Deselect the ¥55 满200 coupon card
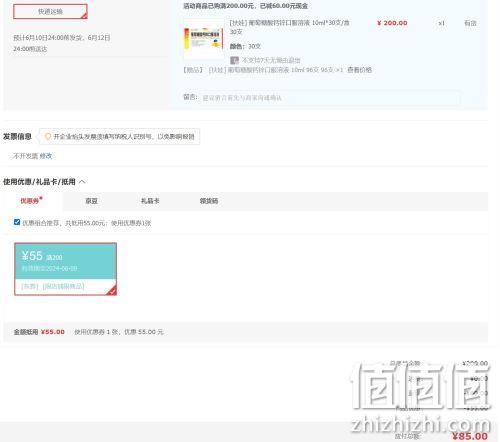Viewport: 500px width, 442px height. (65, 269)
